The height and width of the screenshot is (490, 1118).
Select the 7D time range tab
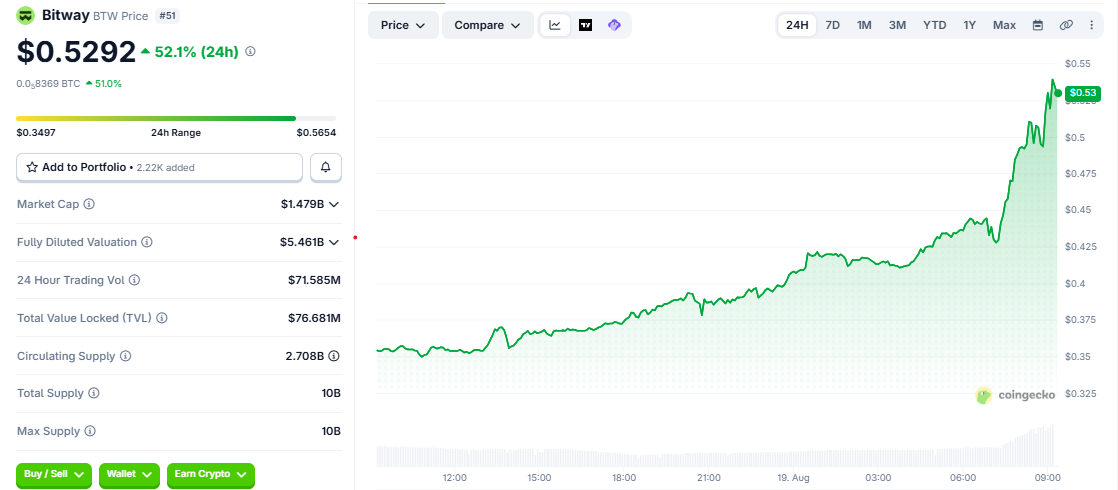coord(832,25)
